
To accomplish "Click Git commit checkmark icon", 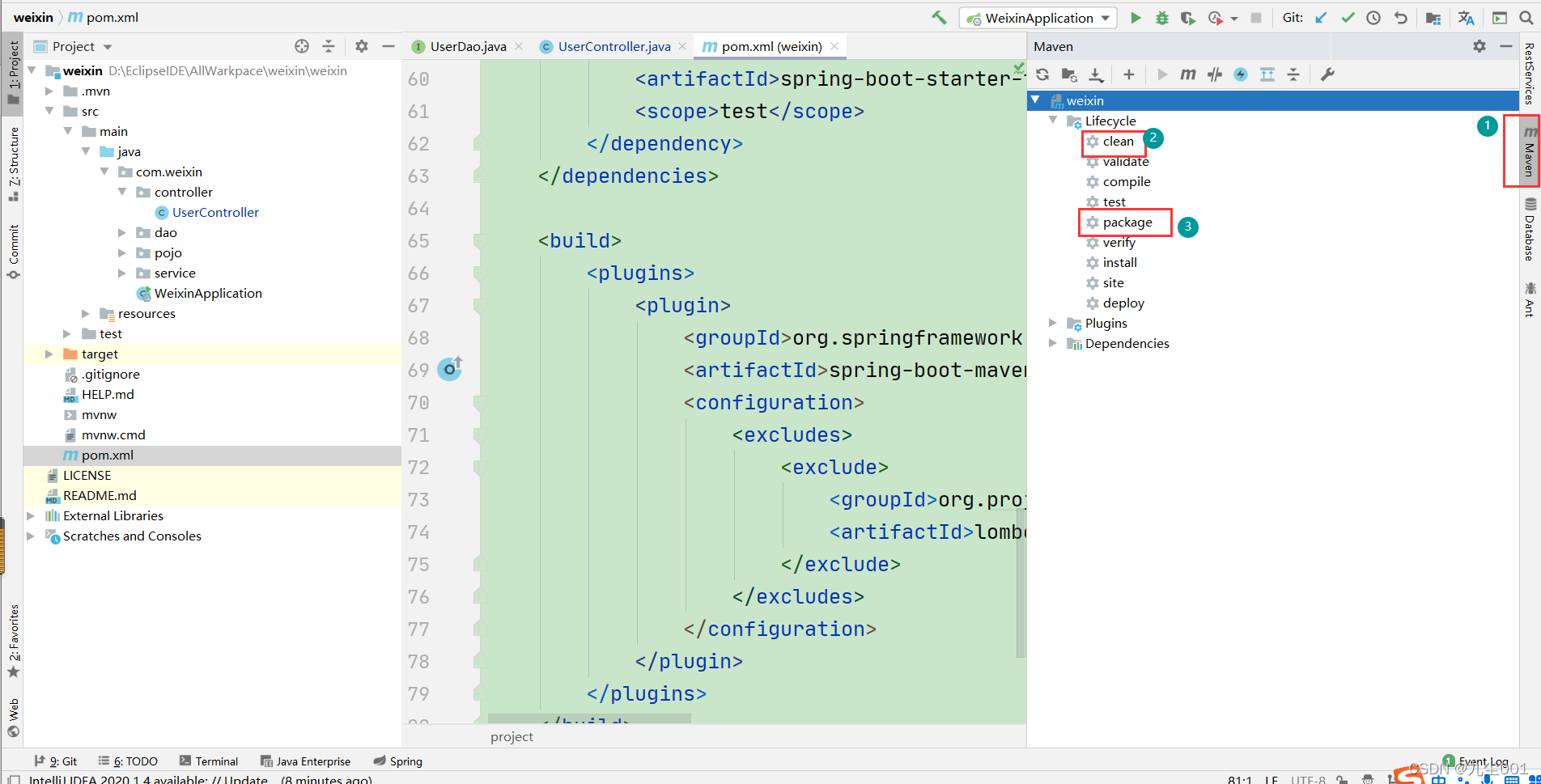I will tap(1348, 18).
